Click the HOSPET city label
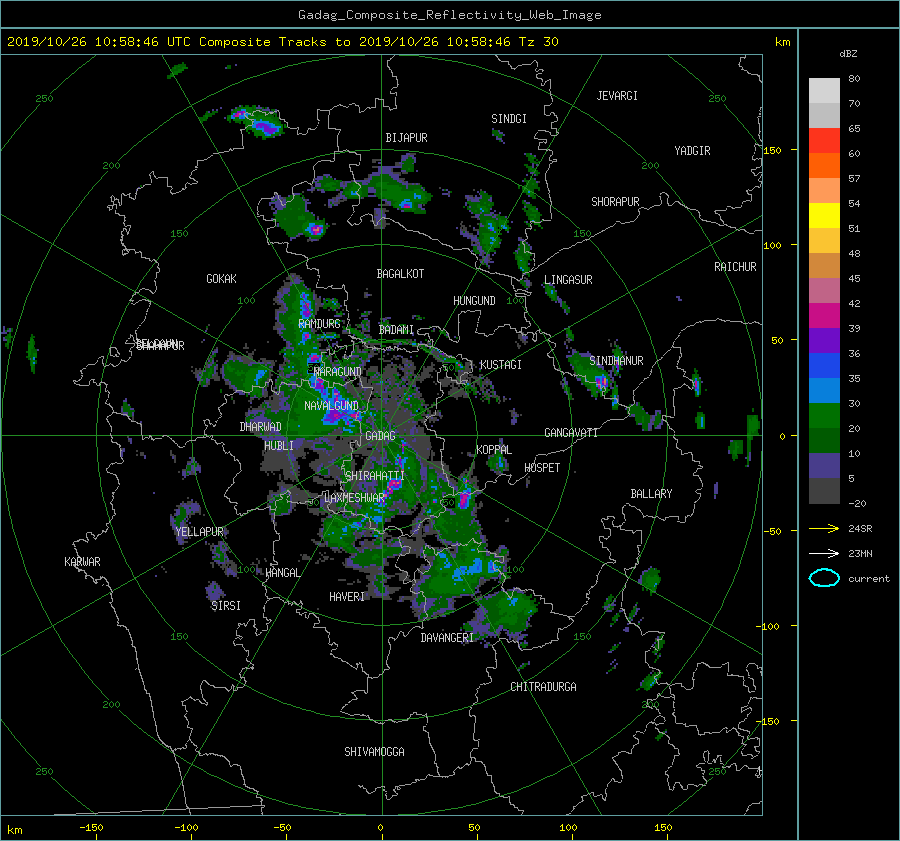Screen dimensions: 900x841 pos(542,468)
